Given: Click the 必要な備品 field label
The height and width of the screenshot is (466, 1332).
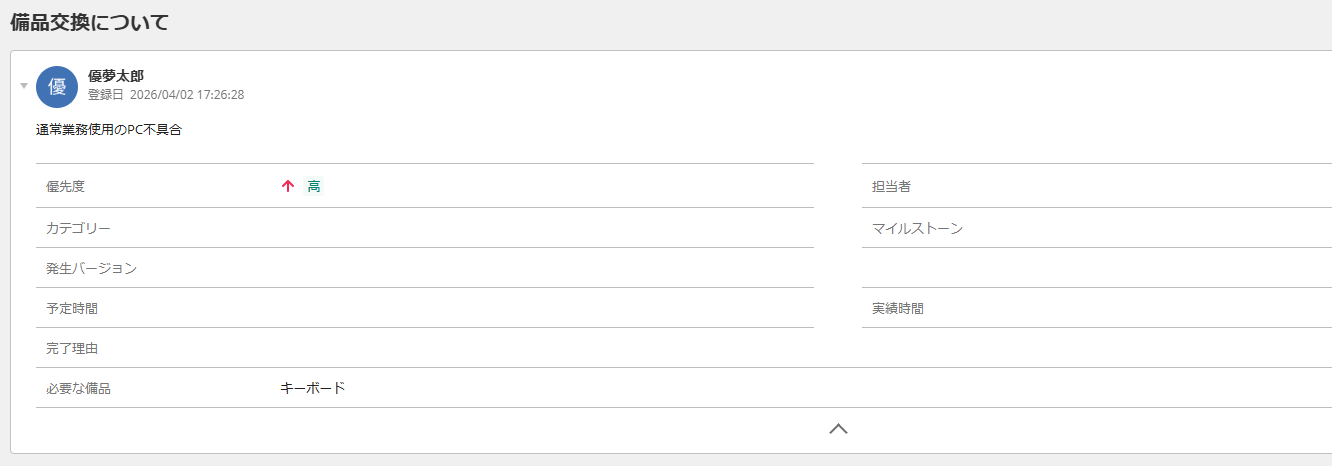Looking at the screenshot, I should [78, 388].
